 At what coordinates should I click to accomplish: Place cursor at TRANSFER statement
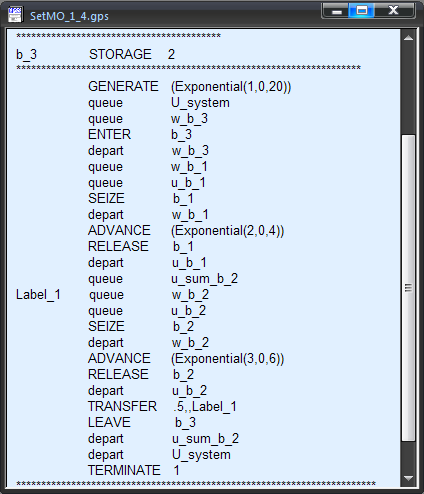162,406
